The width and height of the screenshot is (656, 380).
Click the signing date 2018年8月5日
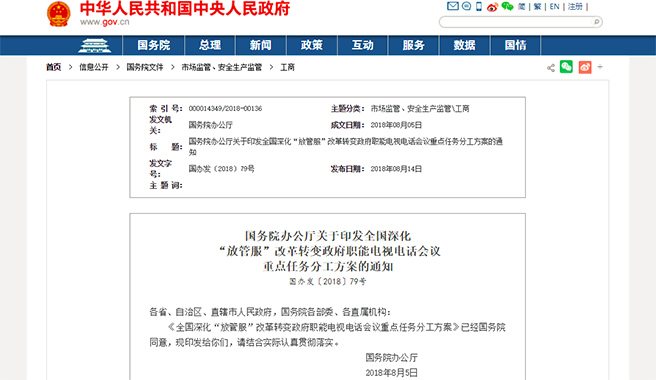[392, 373]
